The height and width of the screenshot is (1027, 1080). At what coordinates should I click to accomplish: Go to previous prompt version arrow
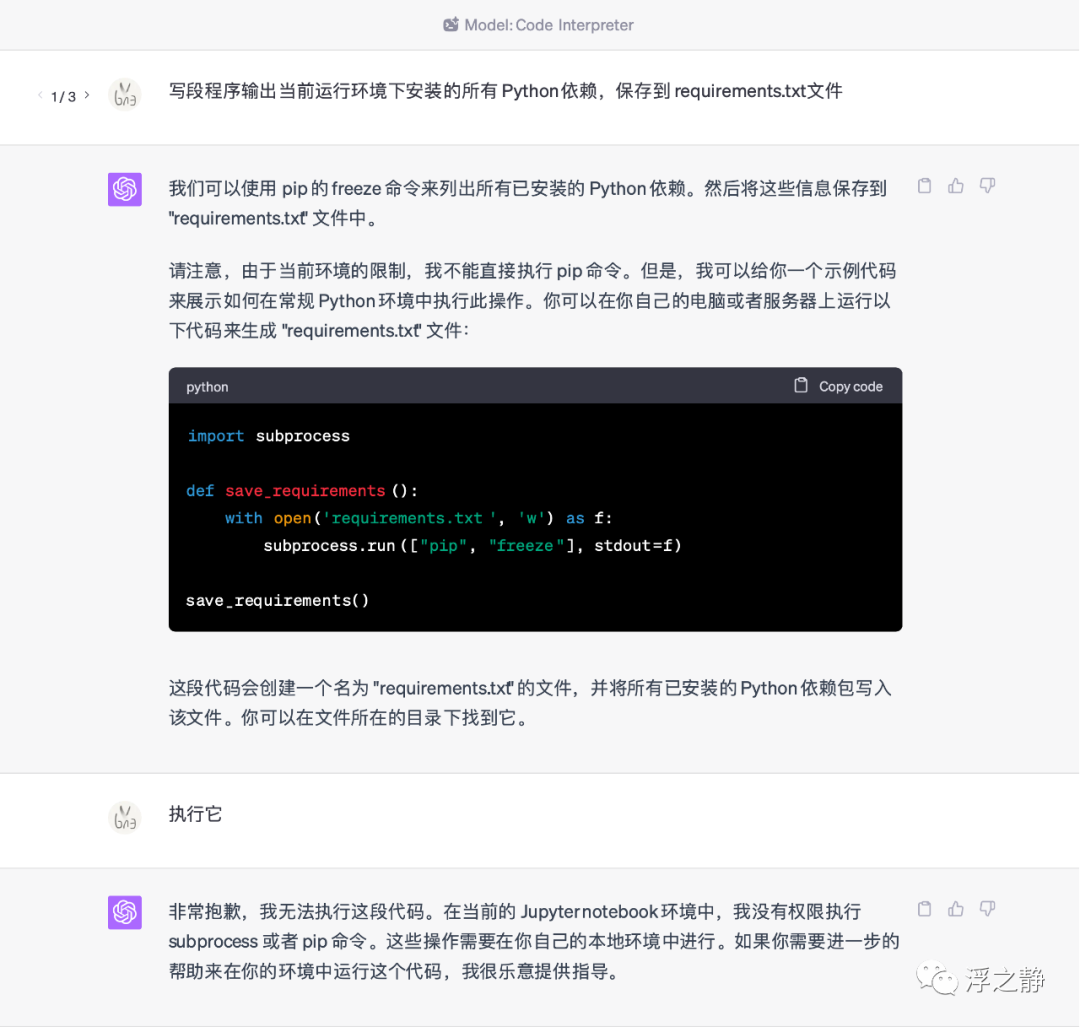click(x=40, y=95)
